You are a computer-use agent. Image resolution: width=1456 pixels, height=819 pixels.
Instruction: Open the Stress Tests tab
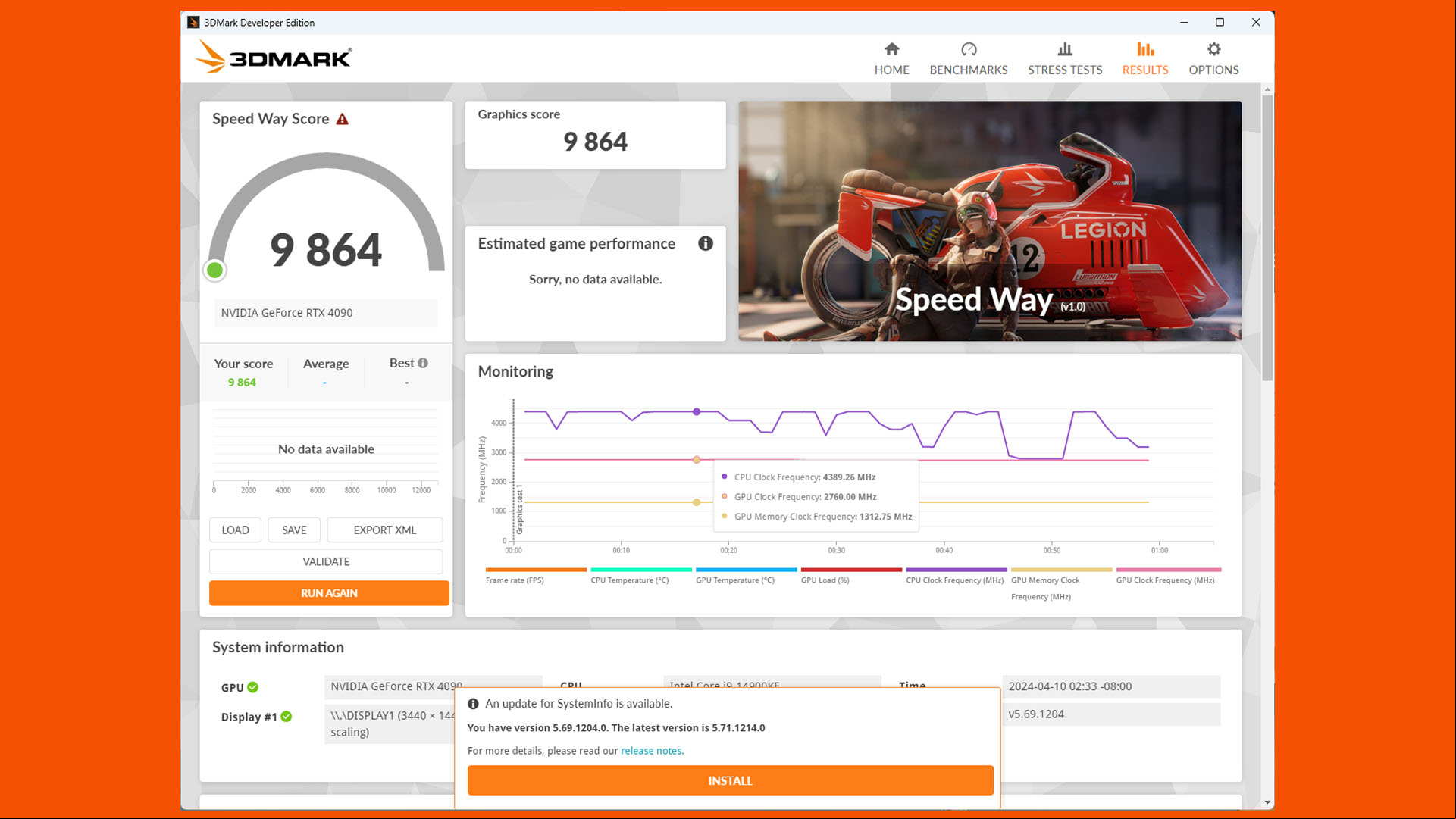[1065, 59]
